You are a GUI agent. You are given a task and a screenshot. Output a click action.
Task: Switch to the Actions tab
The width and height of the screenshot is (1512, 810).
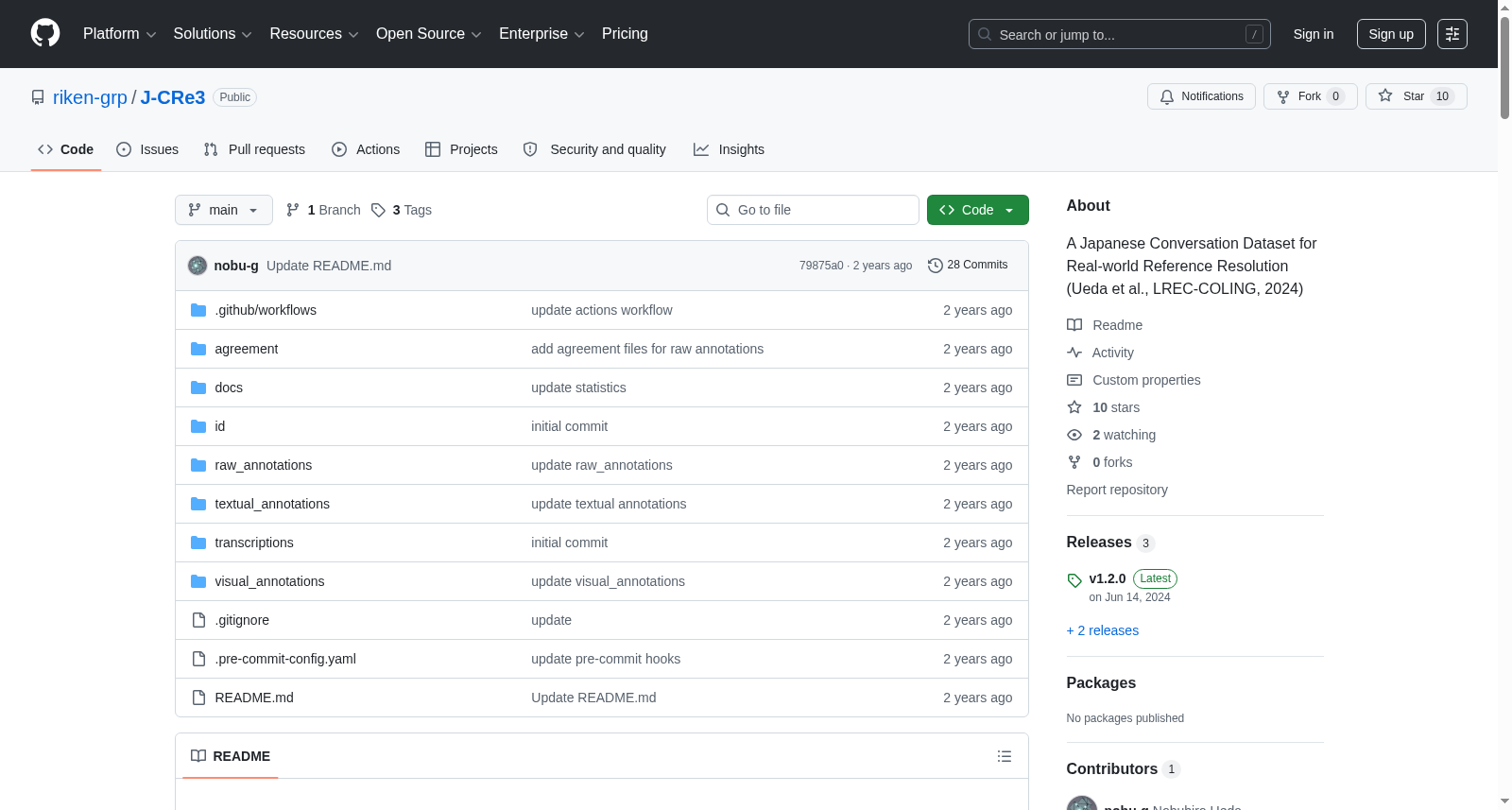pos(366,149)
